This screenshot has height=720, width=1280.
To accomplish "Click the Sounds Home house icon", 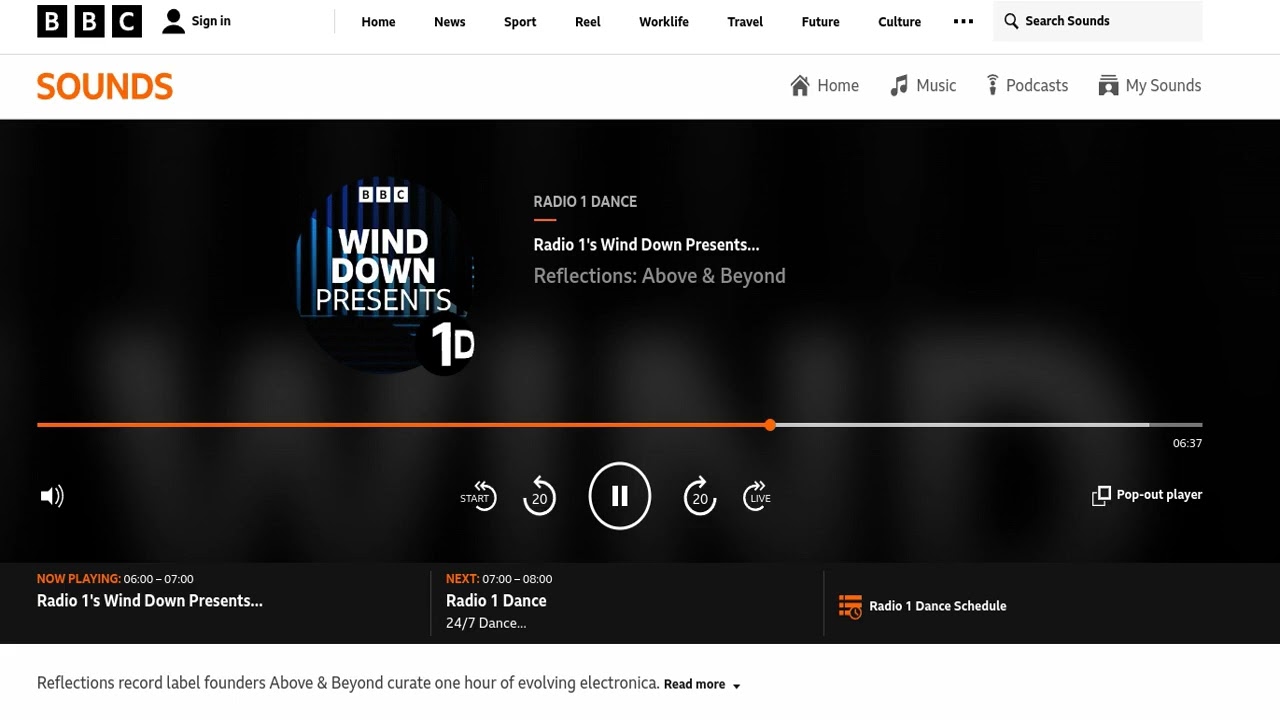I will (799, 86).
